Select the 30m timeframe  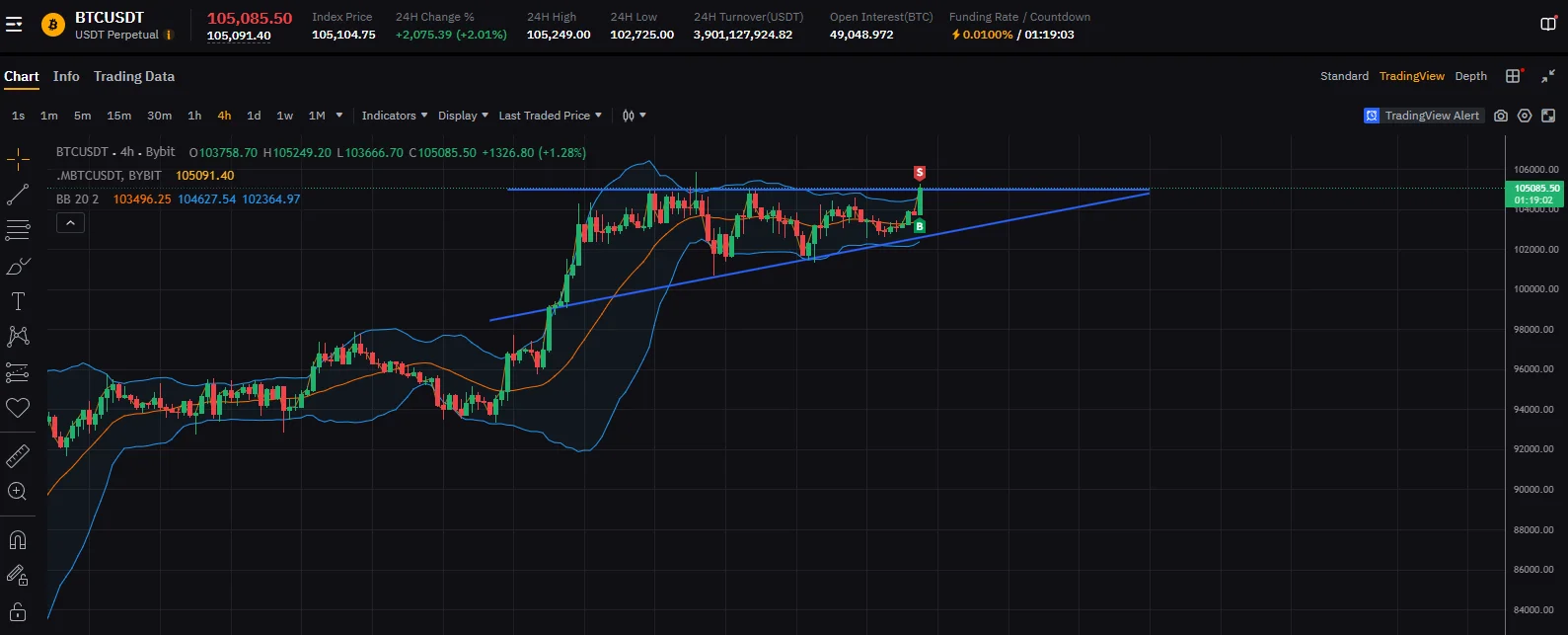click(x=159, y=116)
